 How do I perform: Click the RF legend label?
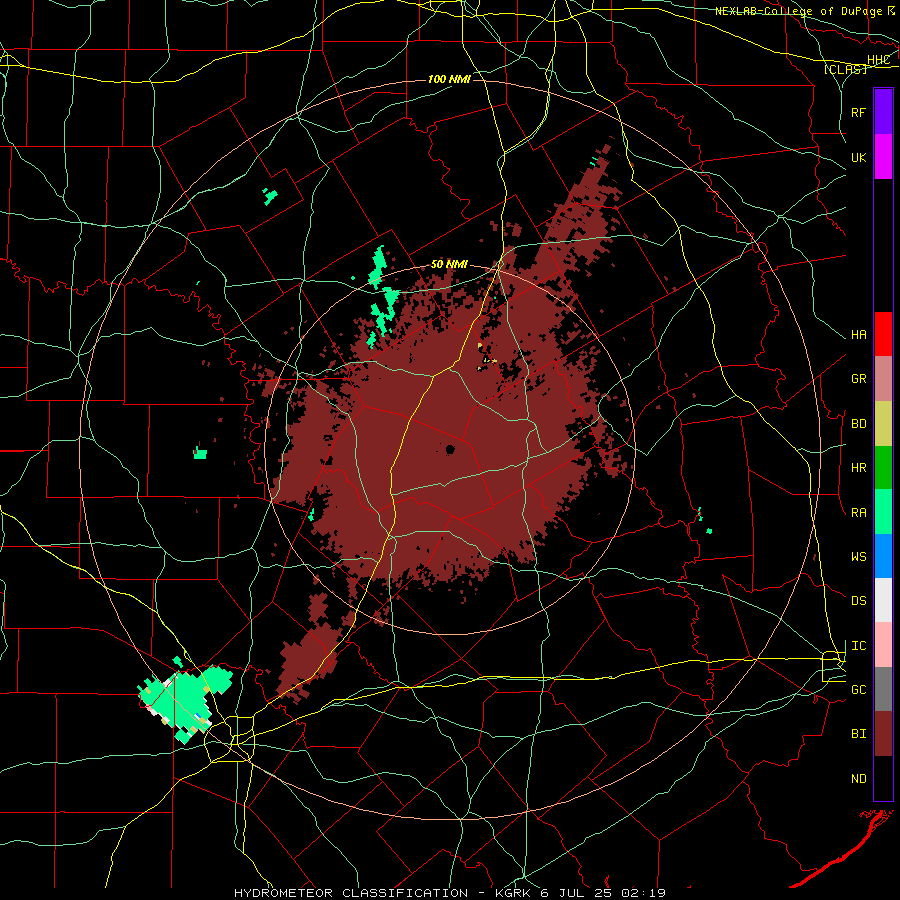click(x=858, y=112)
